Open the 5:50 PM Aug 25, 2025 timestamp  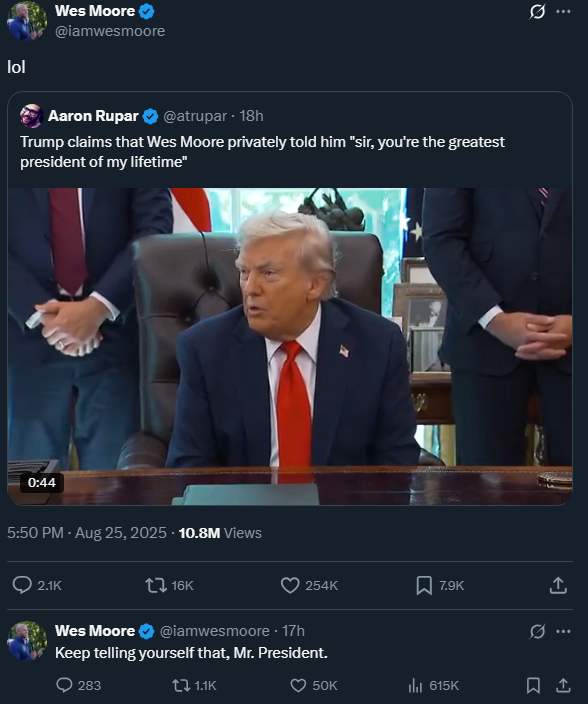tap(87, 532)
